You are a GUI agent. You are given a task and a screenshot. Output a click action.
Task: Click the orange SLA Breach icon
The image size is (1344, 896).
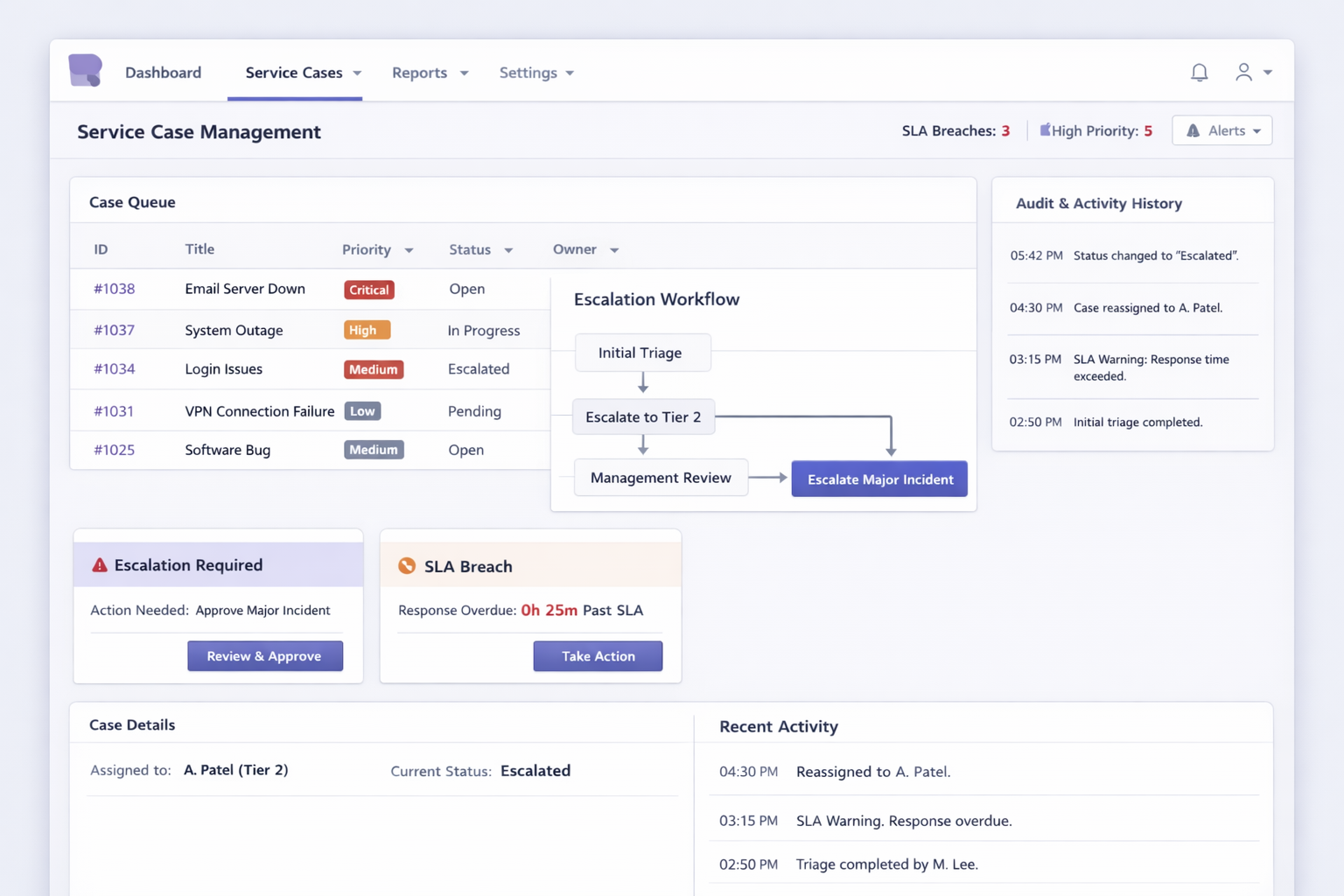pyautogui.click(x=407, y=566)
